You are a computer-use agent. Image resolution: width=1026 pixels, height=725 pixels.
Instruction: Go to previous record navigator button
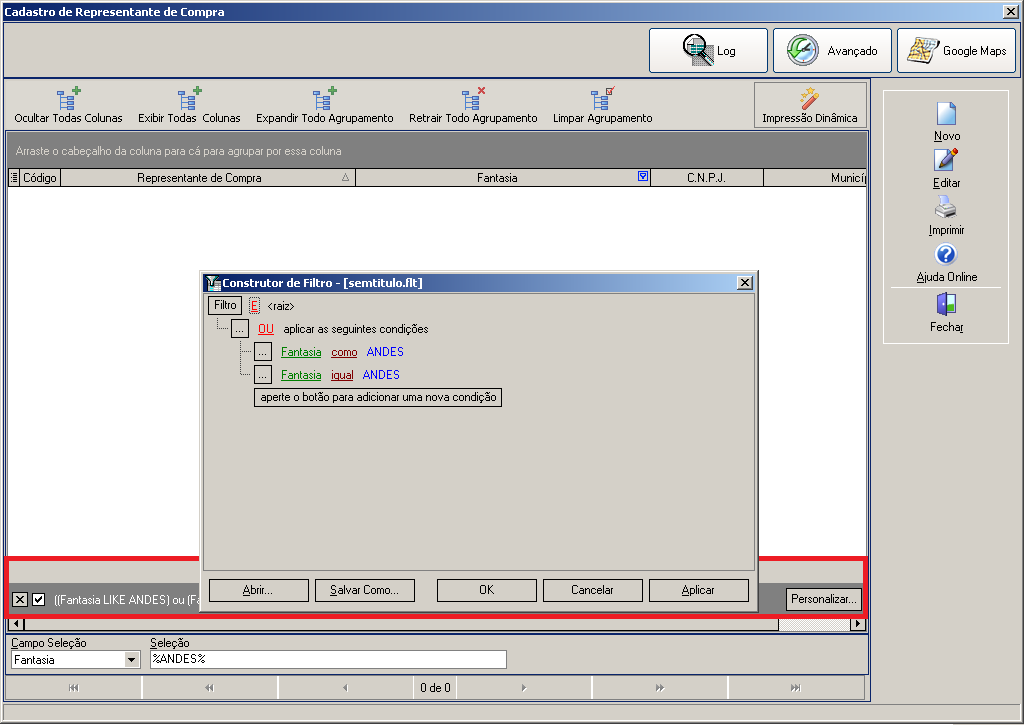click(x=345, y=688)
